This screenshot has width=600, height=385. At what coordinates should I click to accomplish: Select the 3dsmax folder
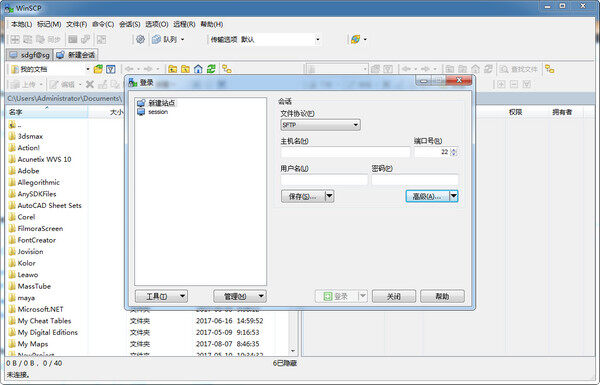coord(26,136)
